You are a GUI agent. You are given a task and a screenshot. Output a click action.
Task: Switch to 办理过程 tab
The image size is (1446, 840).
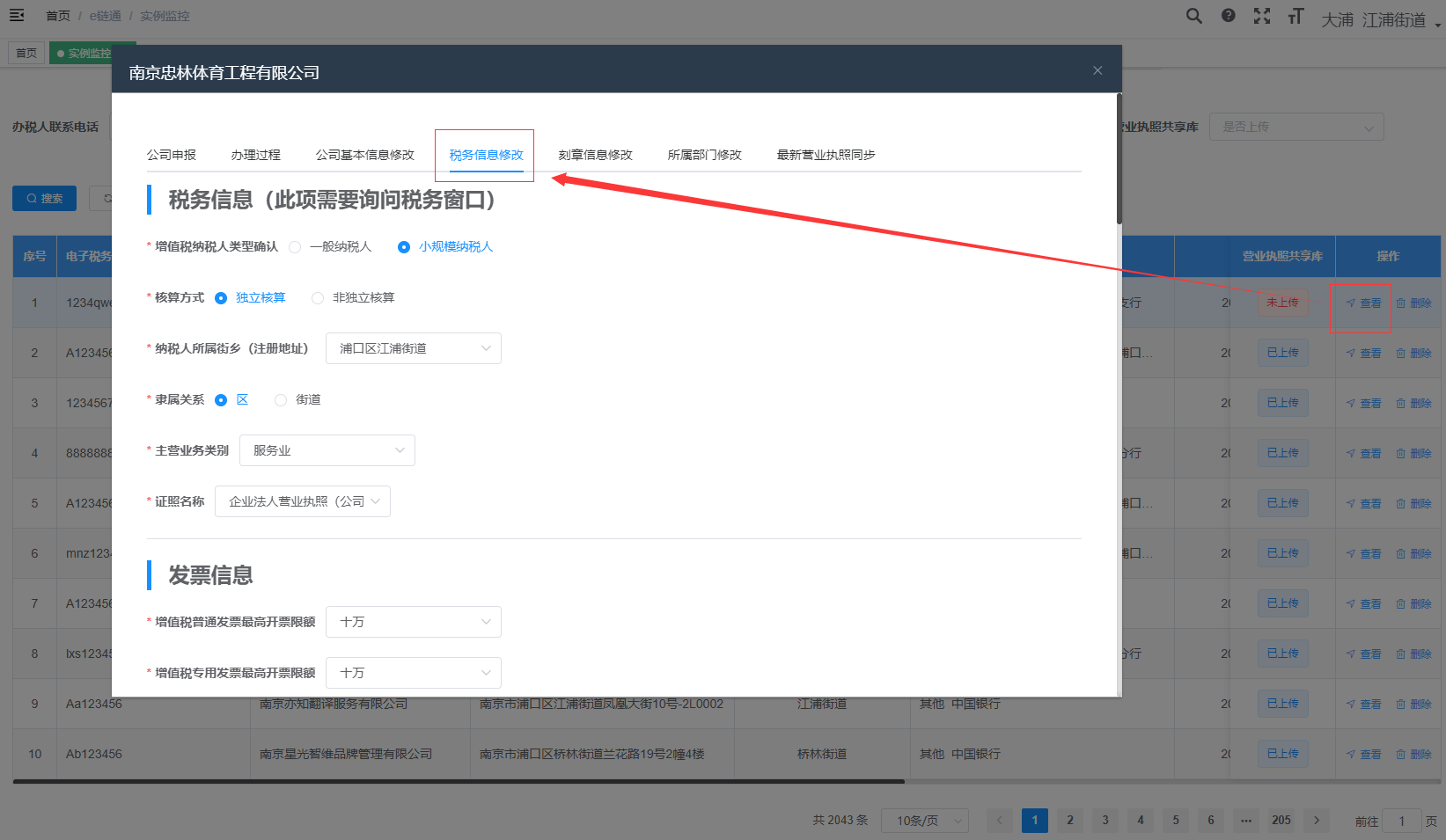(256, 155)
